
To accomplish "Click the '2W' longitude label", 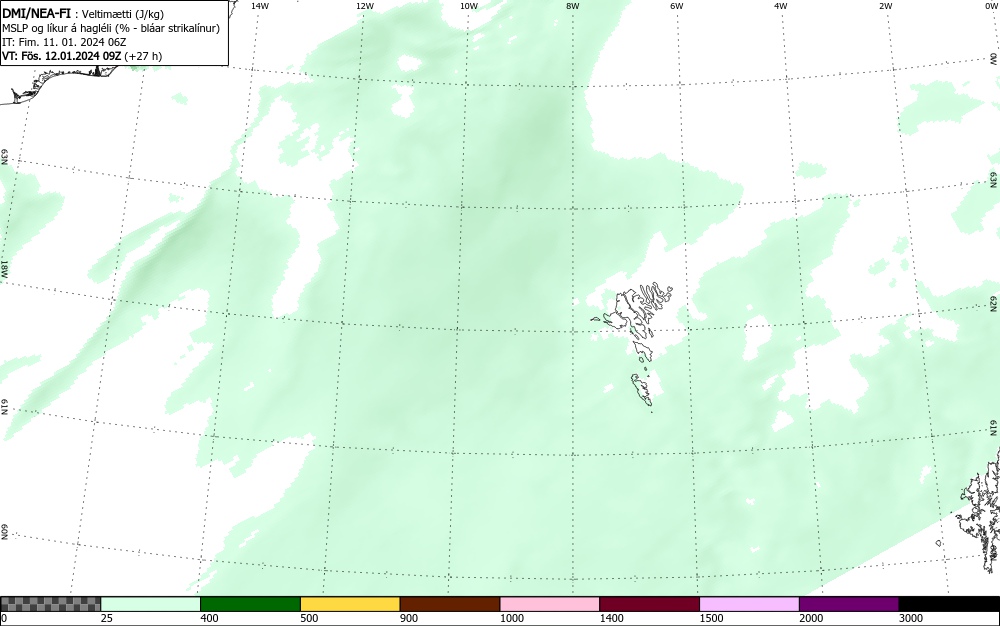I will click(885, 6).
